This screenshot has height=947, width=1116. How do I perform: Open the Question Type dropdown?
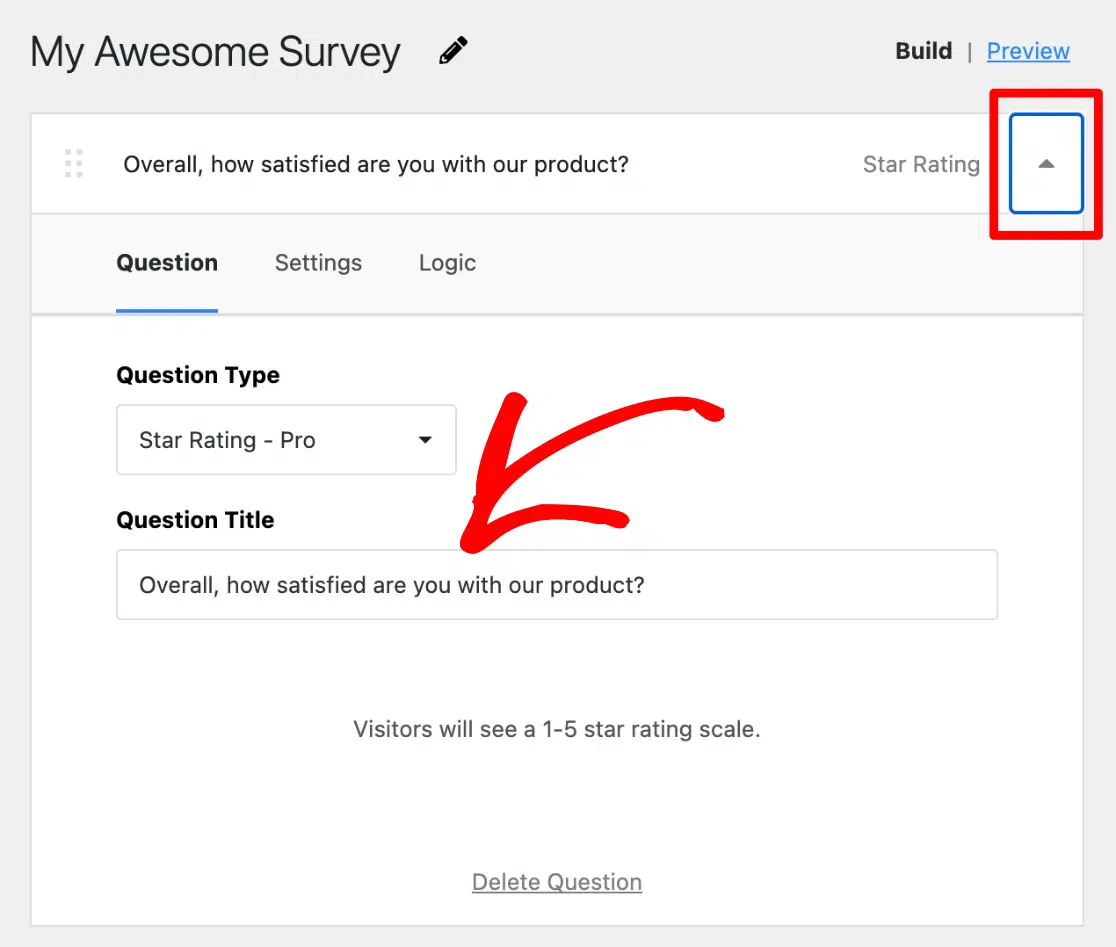coord(286,440)
